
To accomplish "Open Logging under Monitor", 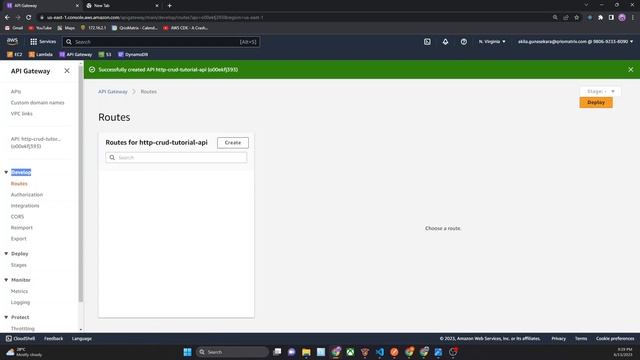I will click(x=20, y=302).
